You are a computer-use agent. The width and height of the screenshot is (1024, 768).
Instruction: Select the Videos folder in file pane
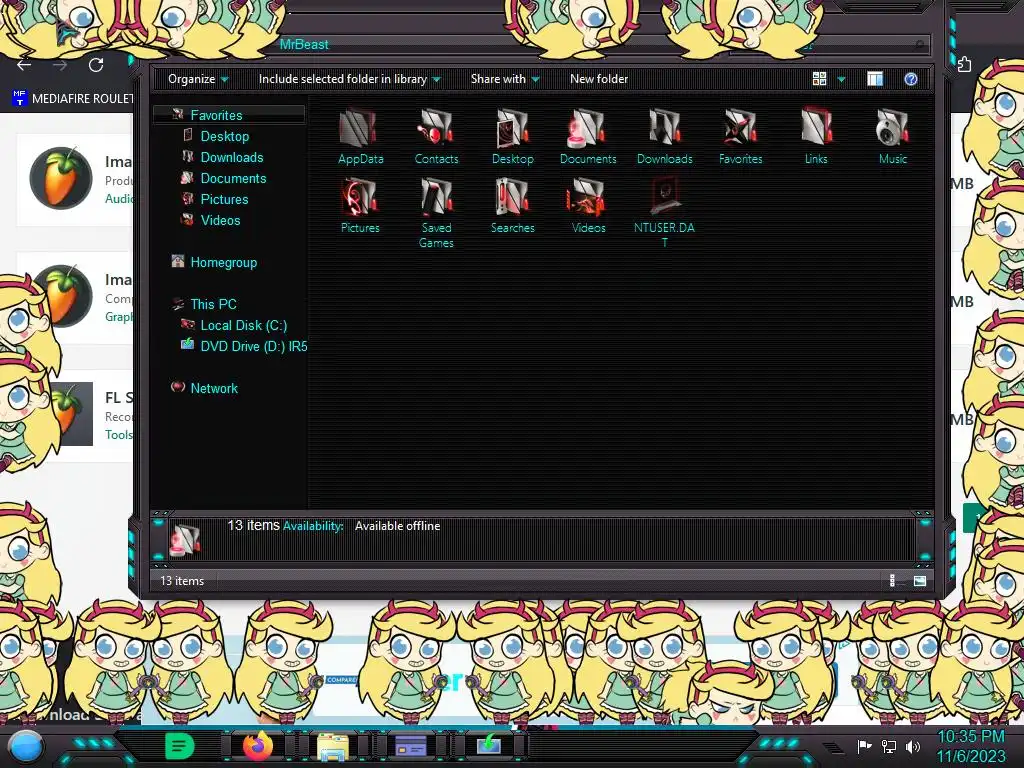588,206
